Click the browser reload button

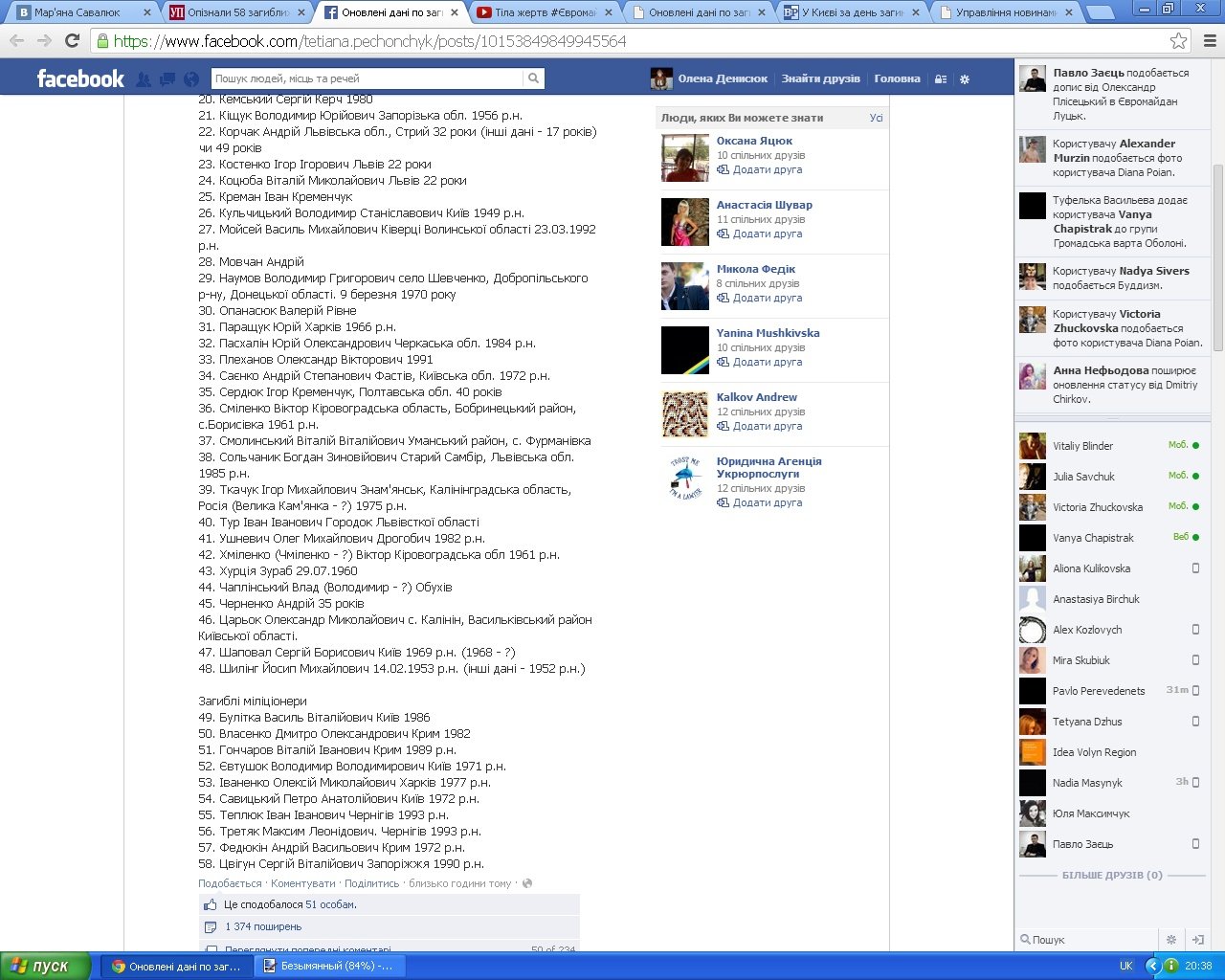coord(72,41)
